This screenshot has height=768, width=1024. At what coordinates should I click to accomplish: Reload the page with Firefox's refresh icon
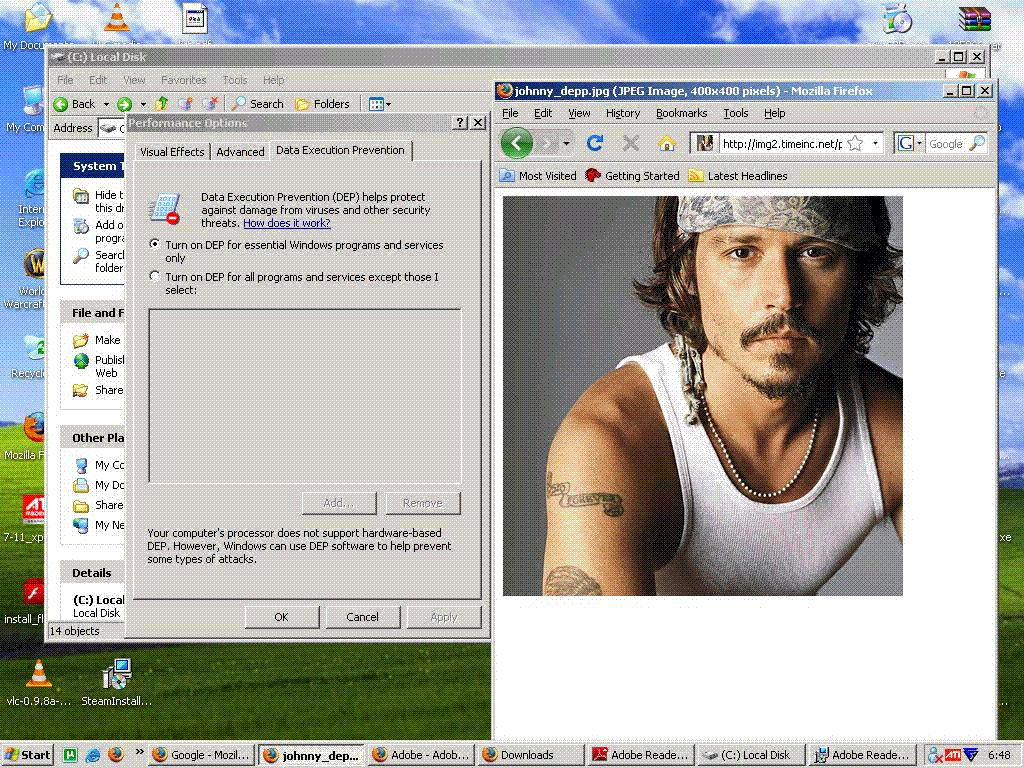click(x=594, y=143)
